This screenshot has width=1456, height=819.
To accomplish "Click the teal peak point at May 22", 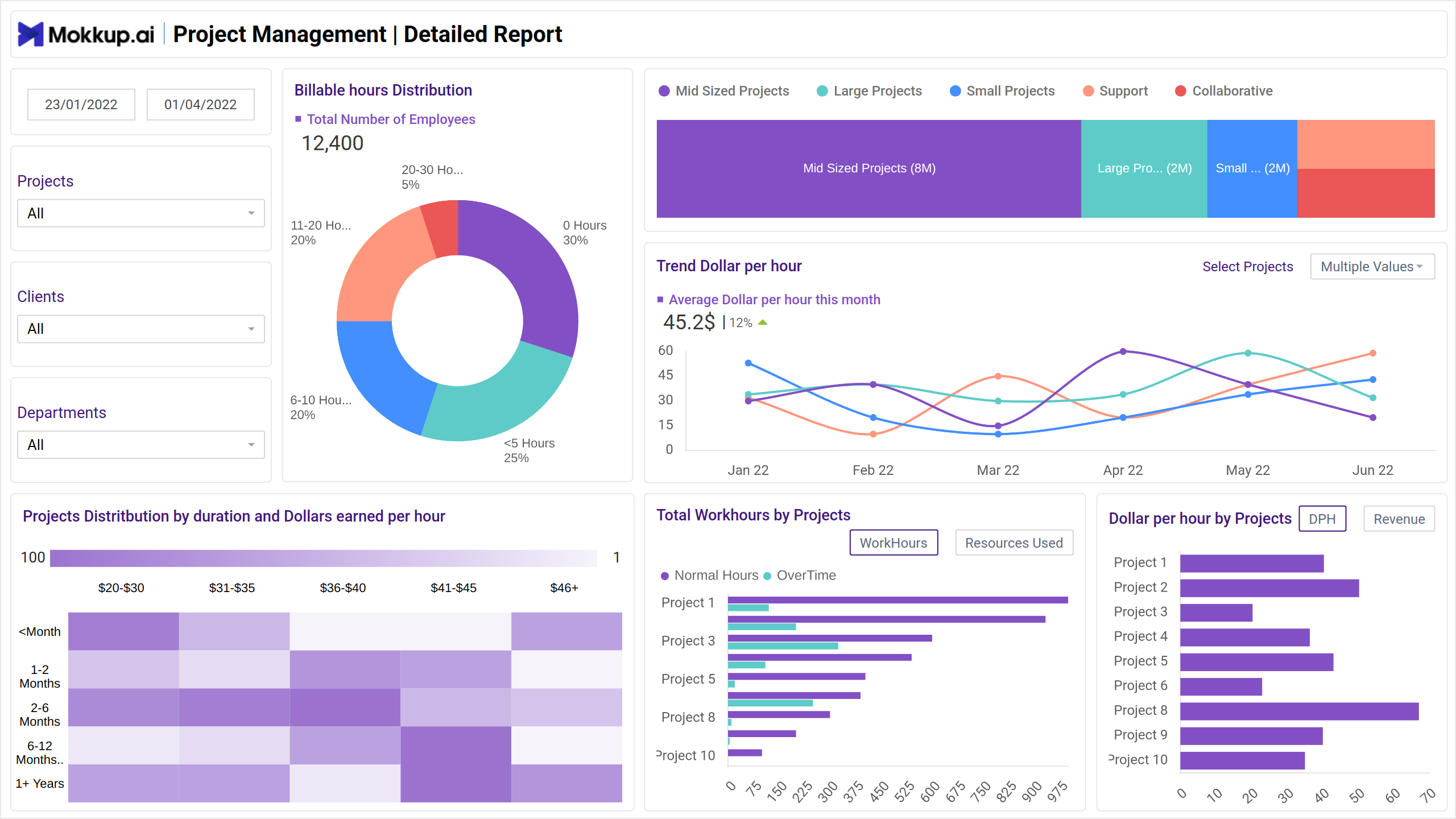I will 1248,353.
